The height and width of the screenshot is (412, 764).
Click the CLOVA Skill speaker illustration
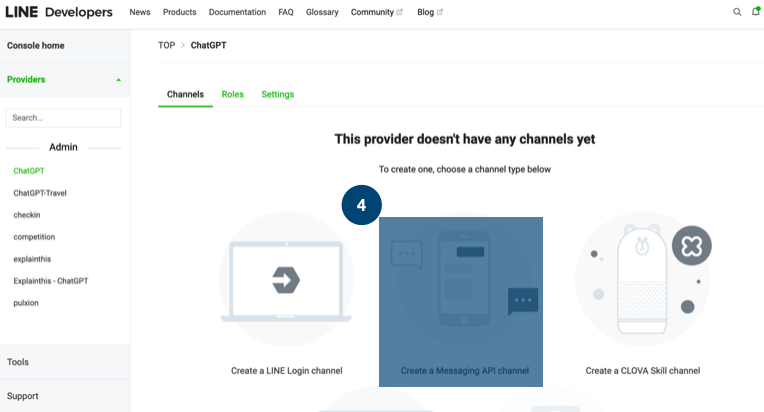[642, 279]
